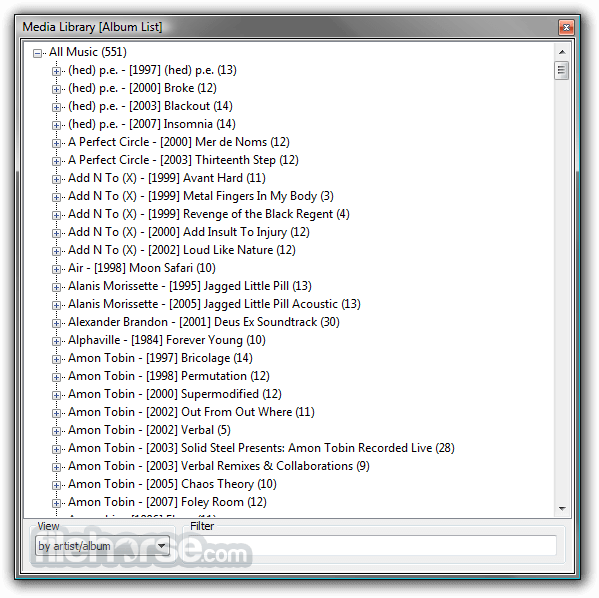Expand the Thirteenth Step album node
Screen dimensions: 599x598
[x=56, y=161]
